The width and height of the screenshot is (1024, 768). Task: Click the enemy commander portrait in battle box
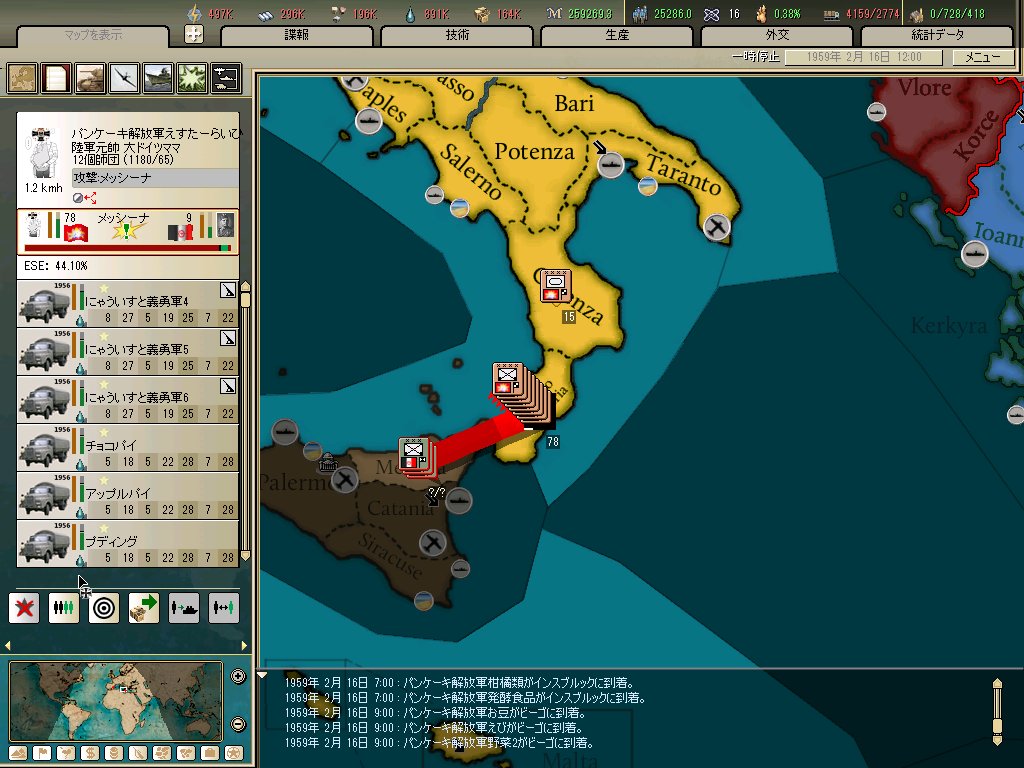225,225
